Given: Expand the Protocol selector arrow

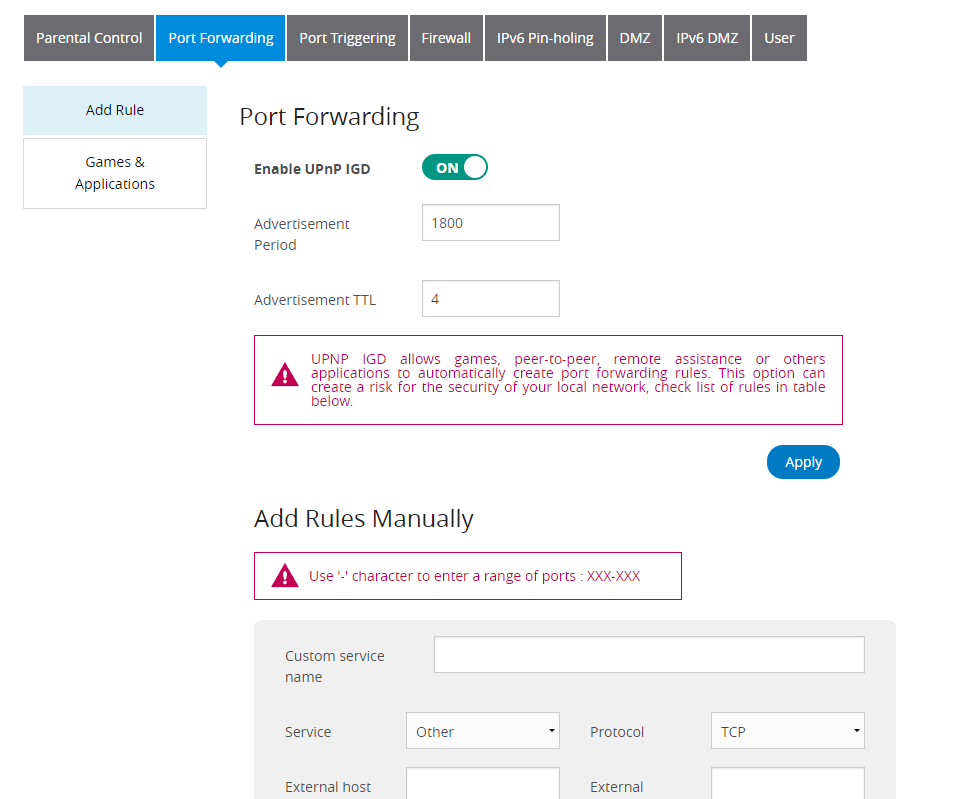Looking at the screenshot, I should coord(855,731).
